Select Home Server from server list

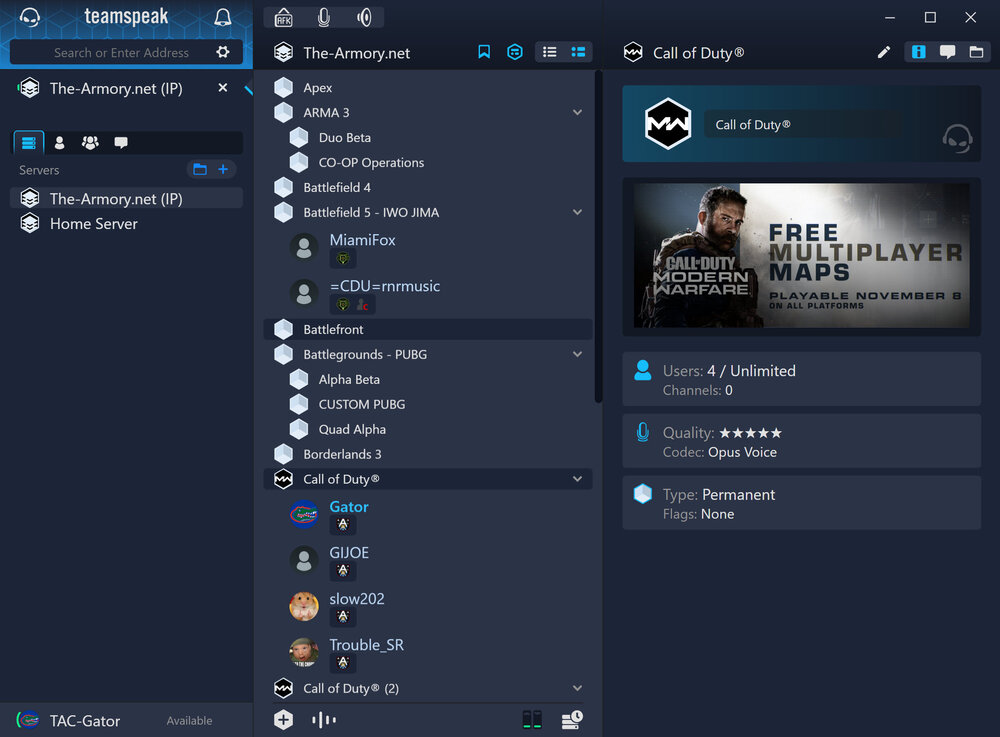(93, 224)
